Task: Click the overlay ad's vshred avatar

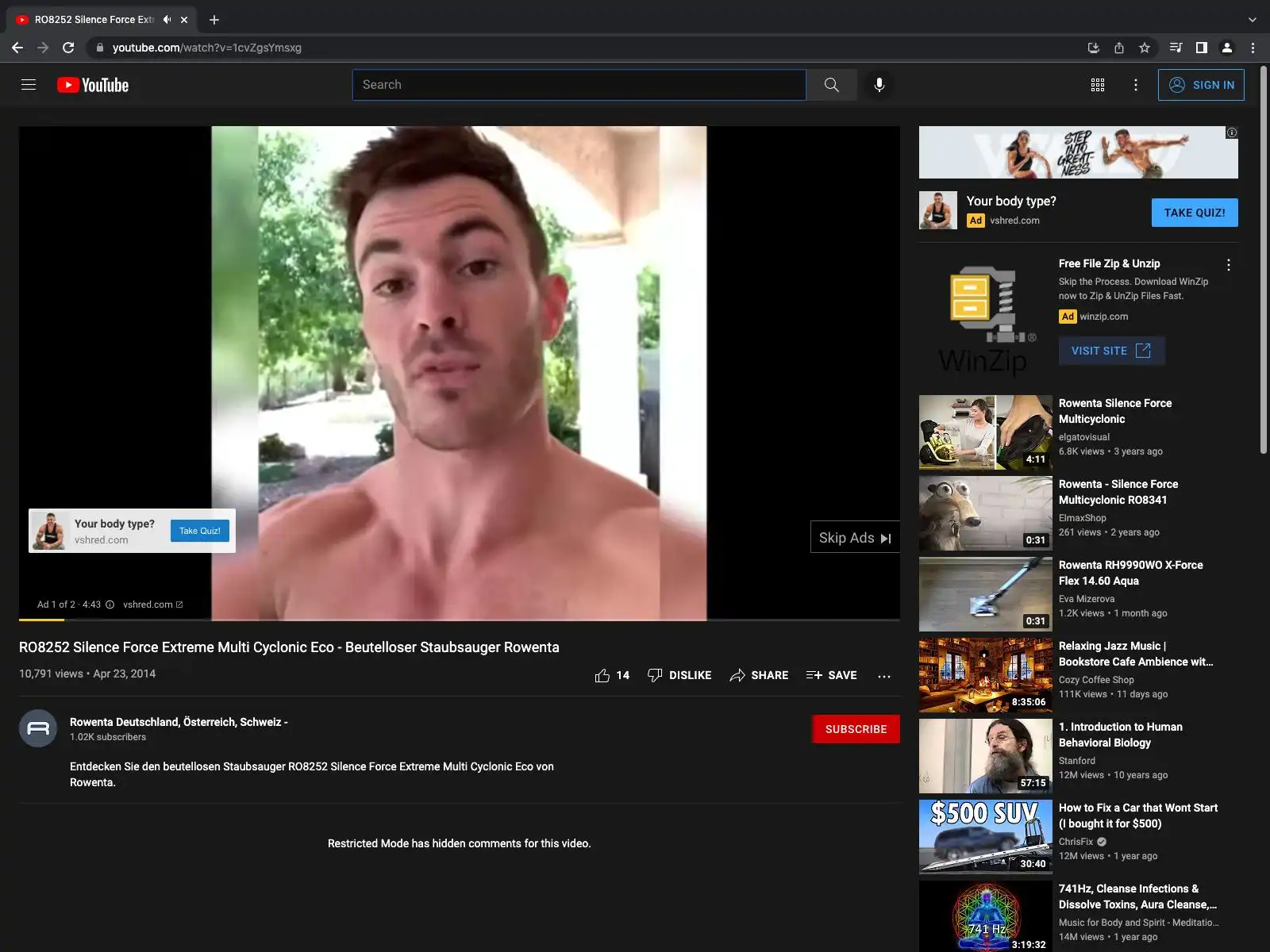Action: click(49, 531)
